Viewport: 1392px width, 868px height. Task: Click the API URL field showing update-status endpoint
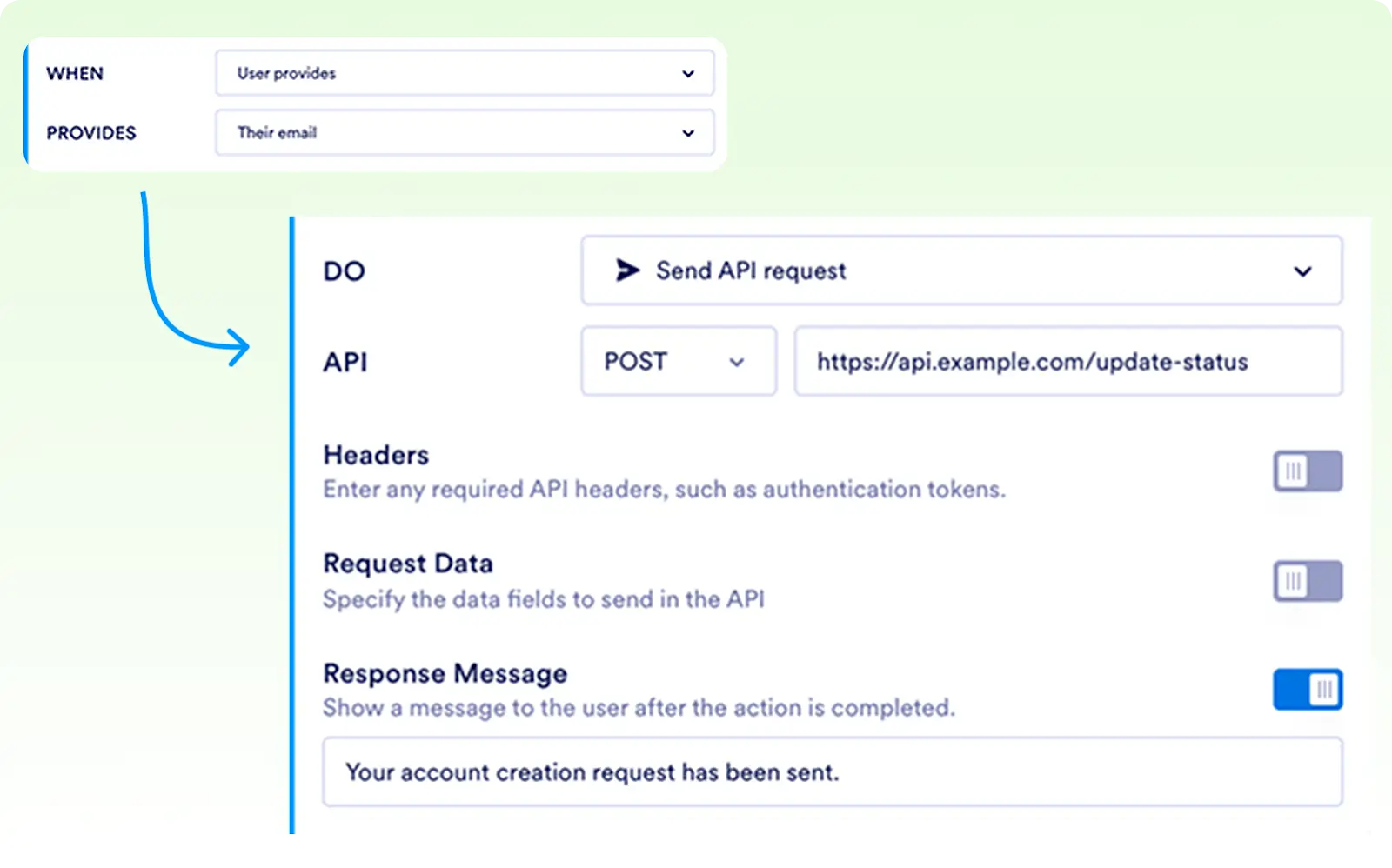pyautogui.click(x=1068, y=362)
